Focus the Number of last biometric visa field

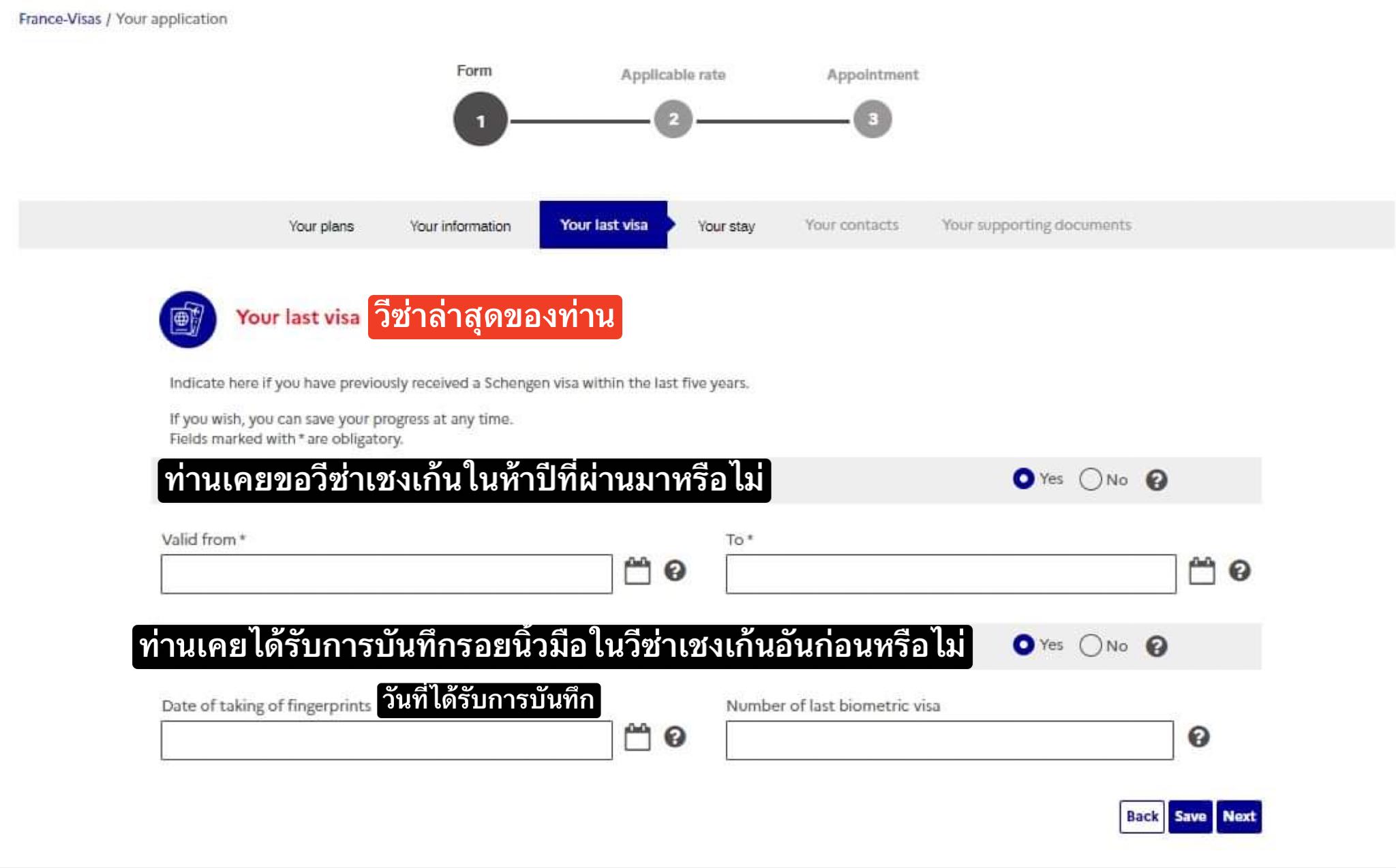click(950, 740)
